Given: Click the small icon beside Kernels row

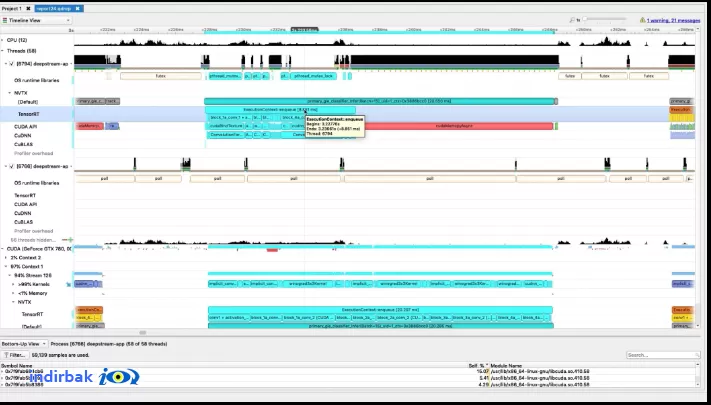Looking at the screenshot, I should coord(68,285).
